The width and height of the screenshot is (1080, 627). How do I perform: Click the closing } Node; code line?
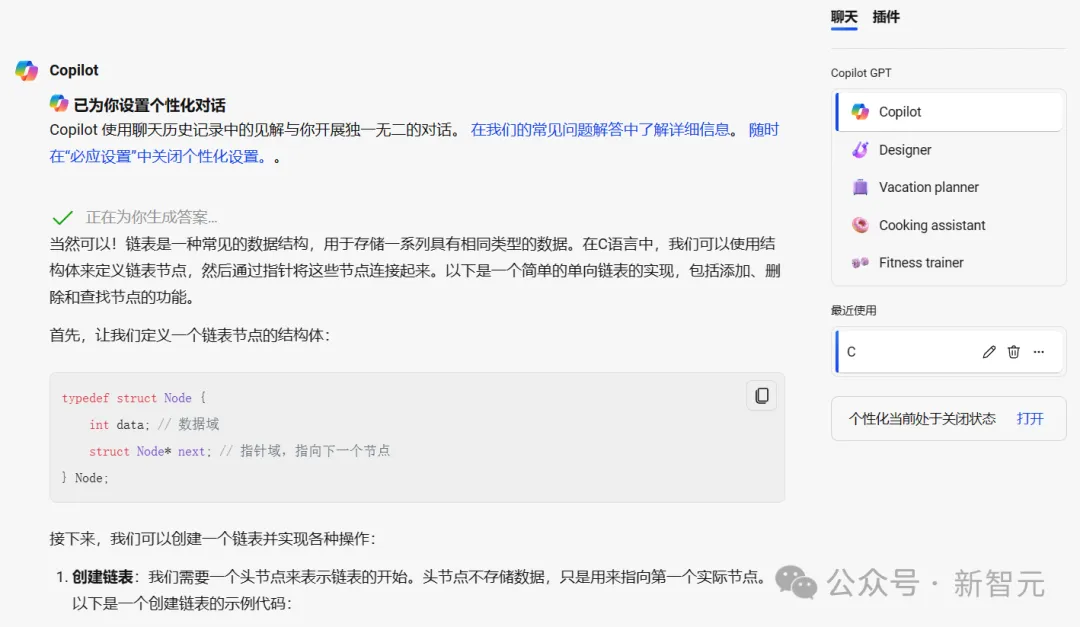(85, 478)
